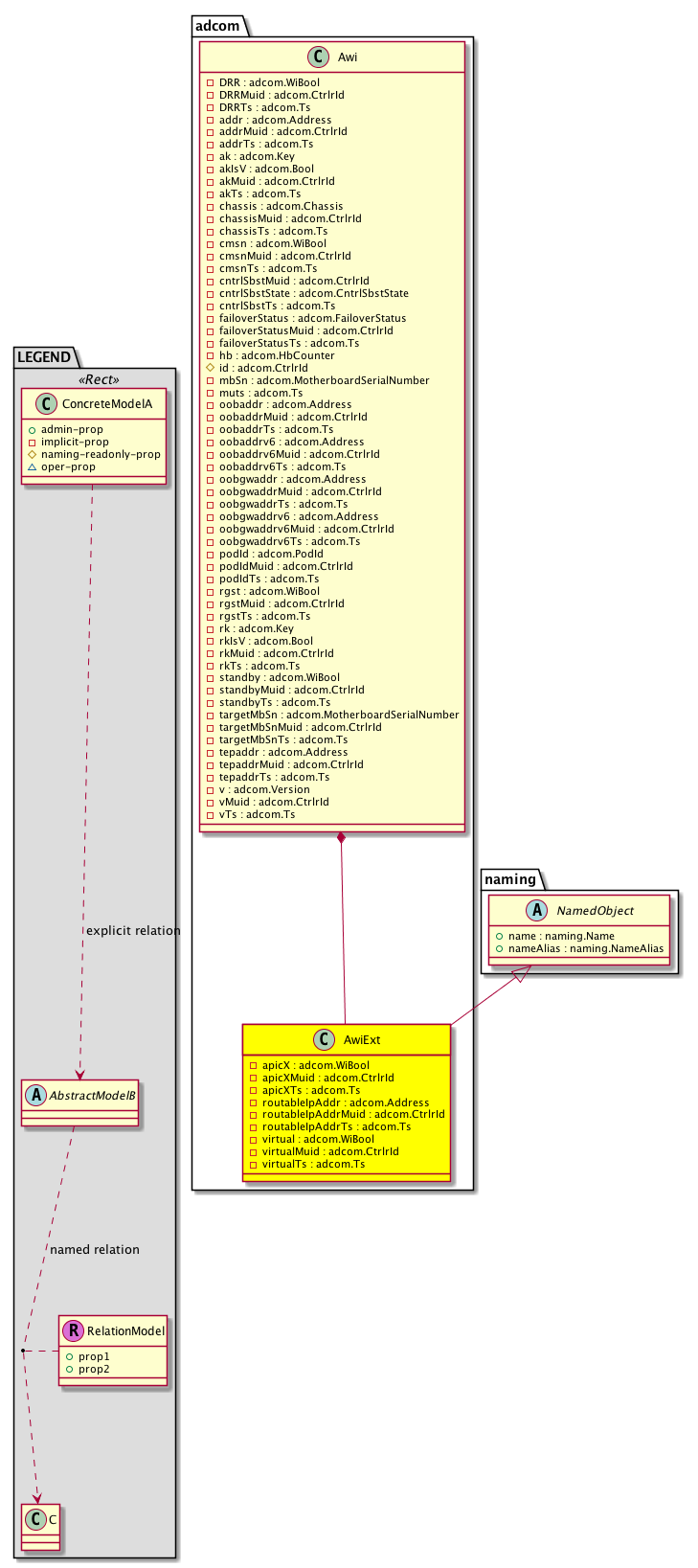Image resolution: width=698 pixels, height=1568 pixels.
Task: Click the "explicit relation" label
Action: [x=133, y=930]
